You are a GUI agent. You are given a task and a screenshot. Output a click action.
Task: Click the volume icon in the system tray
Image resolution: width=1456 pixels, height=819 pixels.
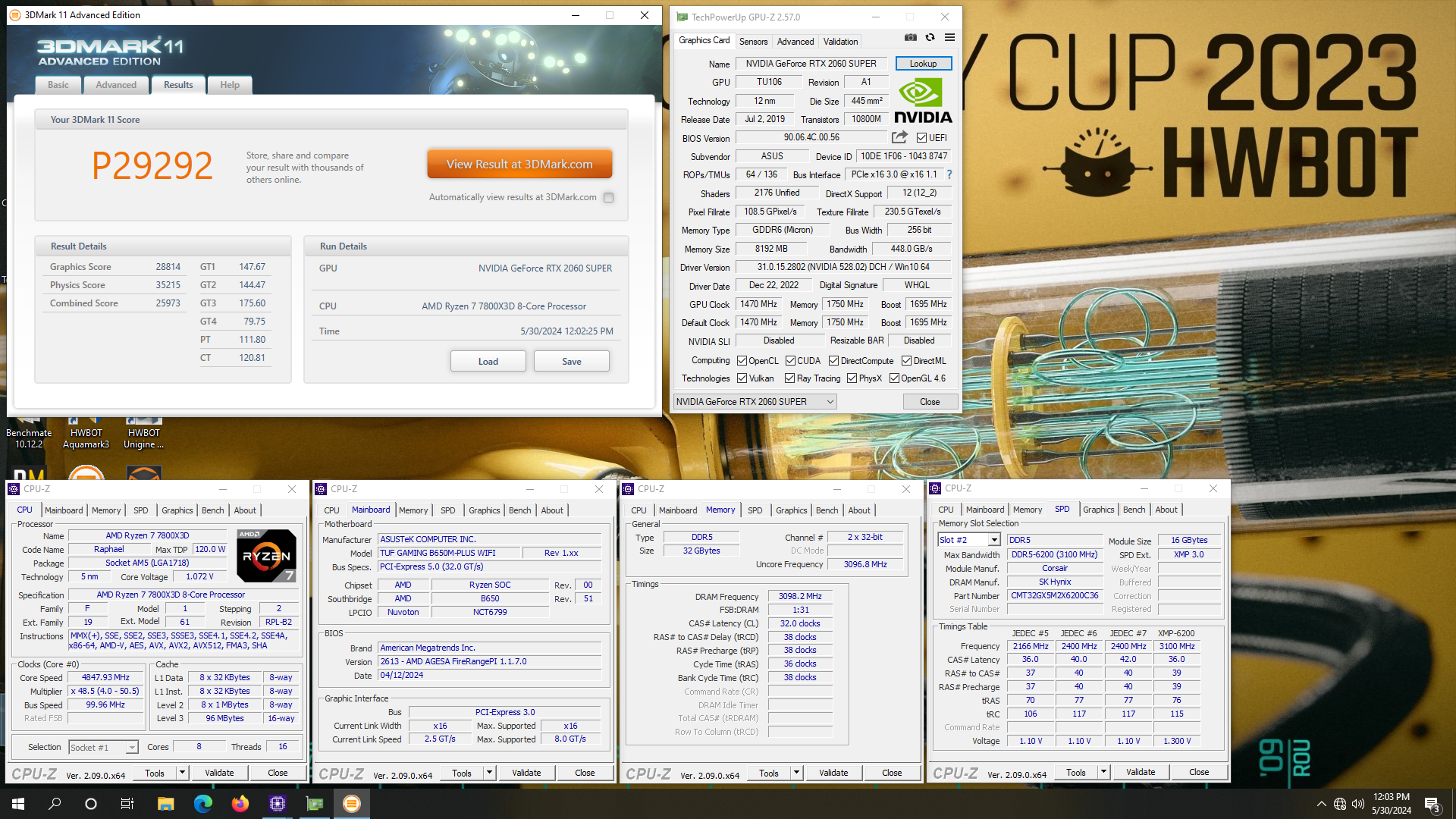tap(1357, 804)
